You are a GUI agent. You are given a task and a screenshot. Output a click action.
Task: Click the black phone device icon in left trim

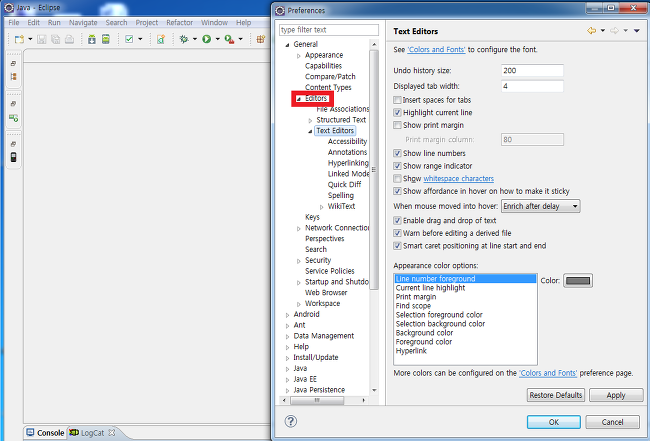(14, 157)
